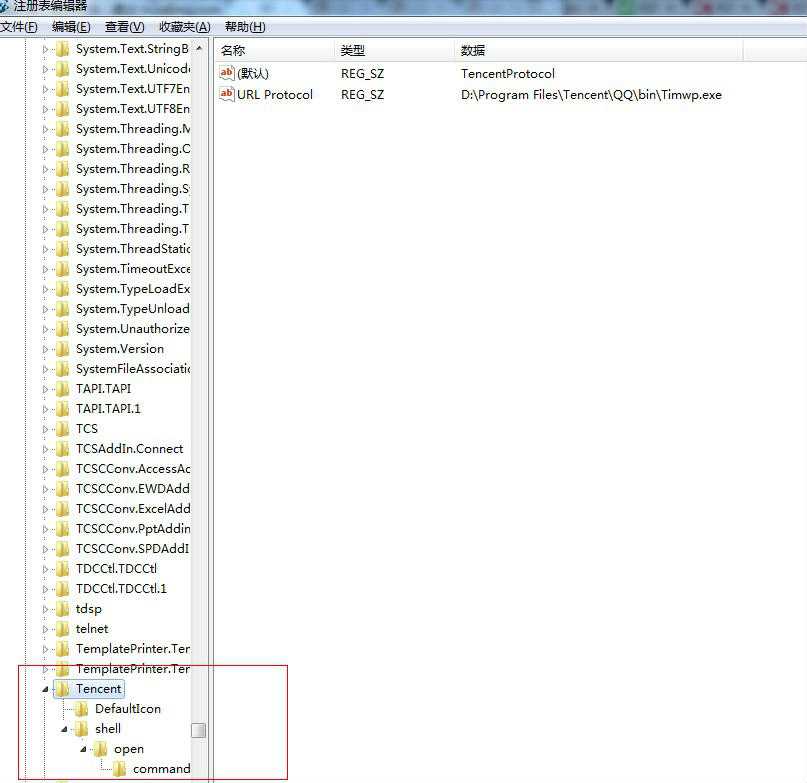This screenshot has height=783, width=807.
Task: Click the SystemFileAssociati folder icon
Action: click(x=62, y=369)
